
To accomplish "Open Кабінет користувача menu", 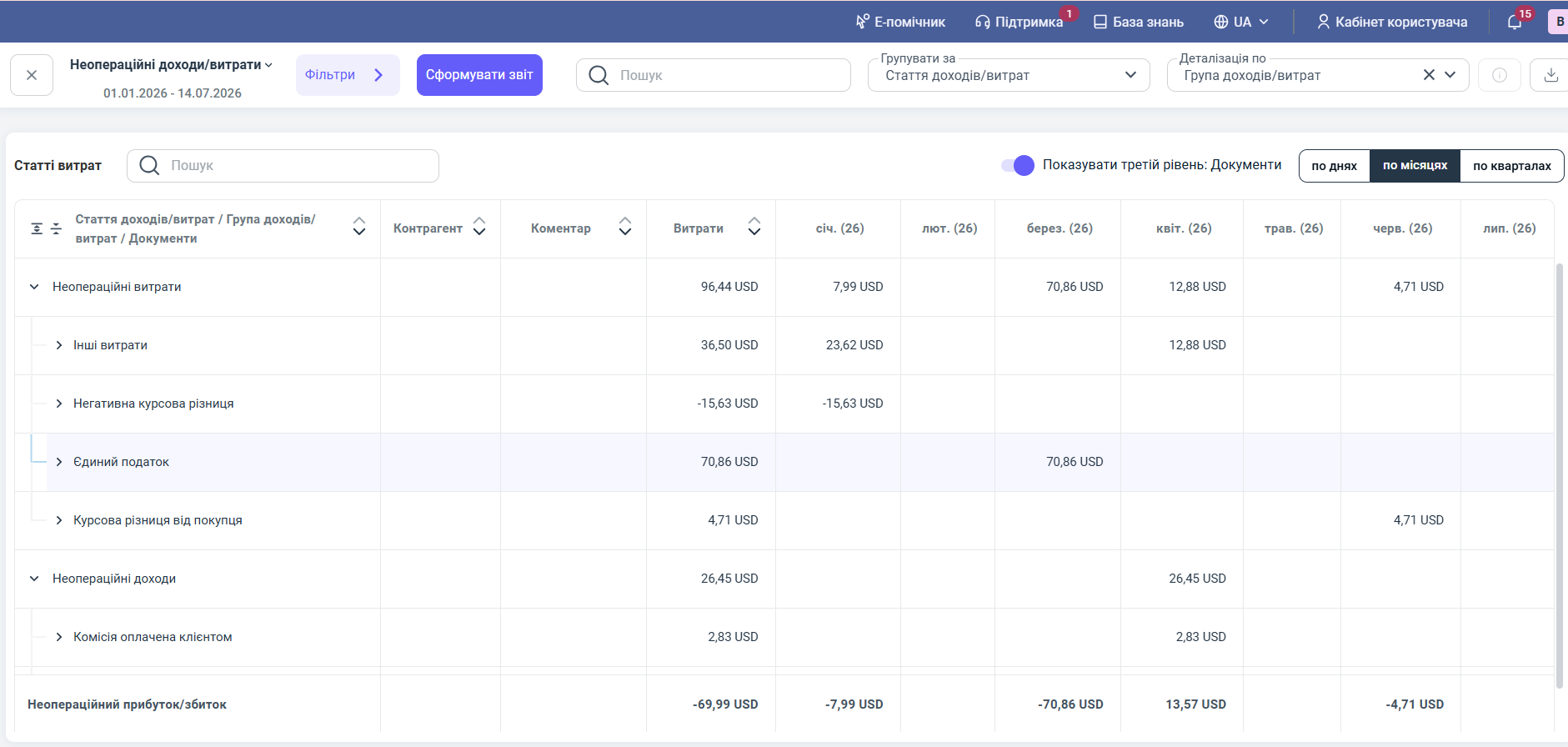I will coord(1392,22).
